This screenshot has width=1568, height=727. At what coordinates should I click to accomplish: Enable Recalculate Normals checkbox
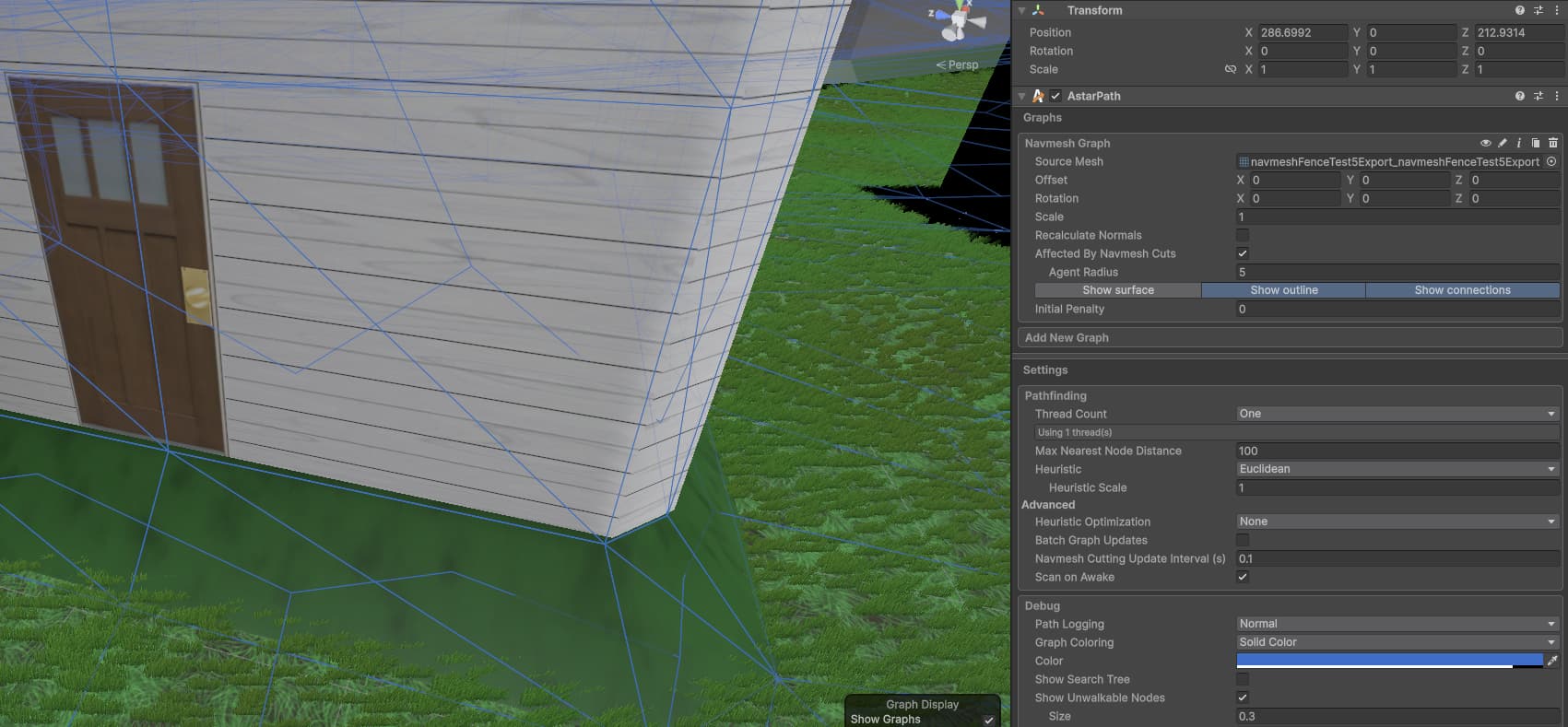coord(1243,235)
